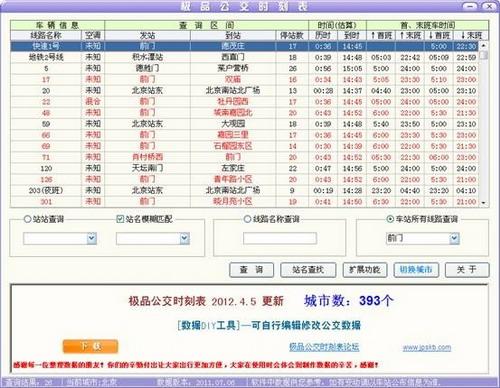The image size is (500, 388).
Task: Click the 大观园 arrival cell
Action: pos(233,124)
